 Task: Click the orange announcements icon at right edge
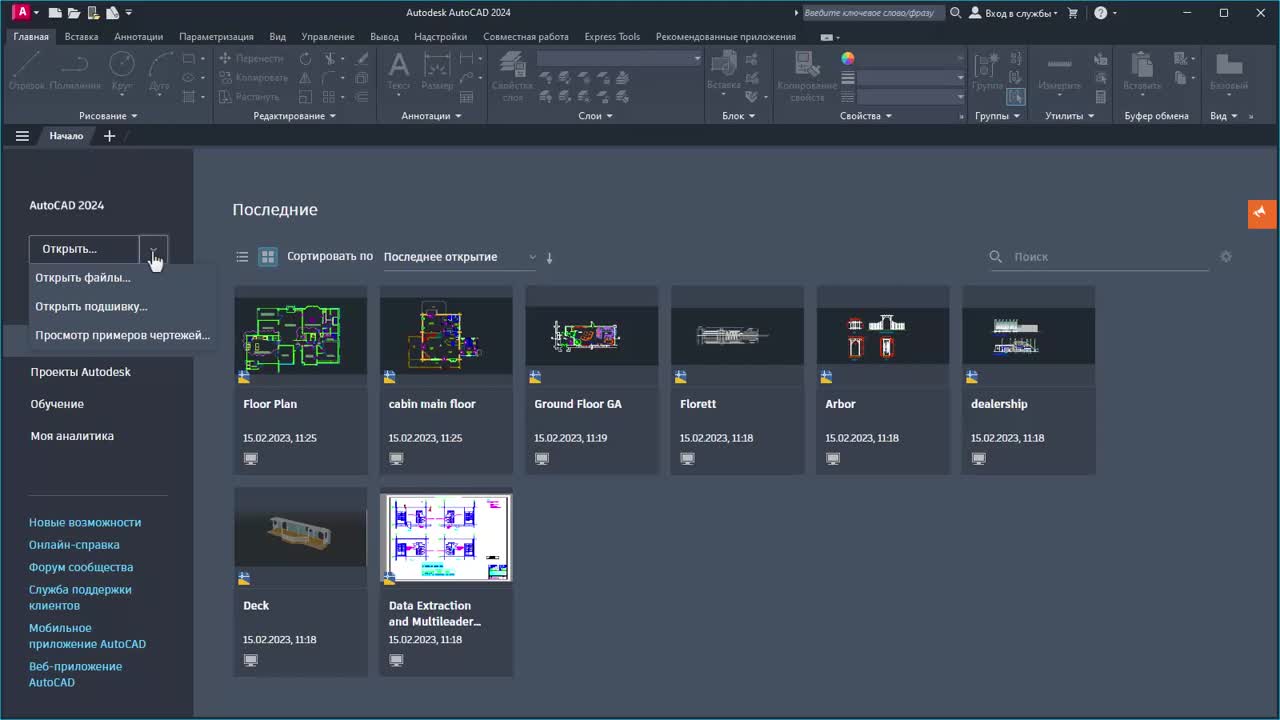[x=1261, y=213]
